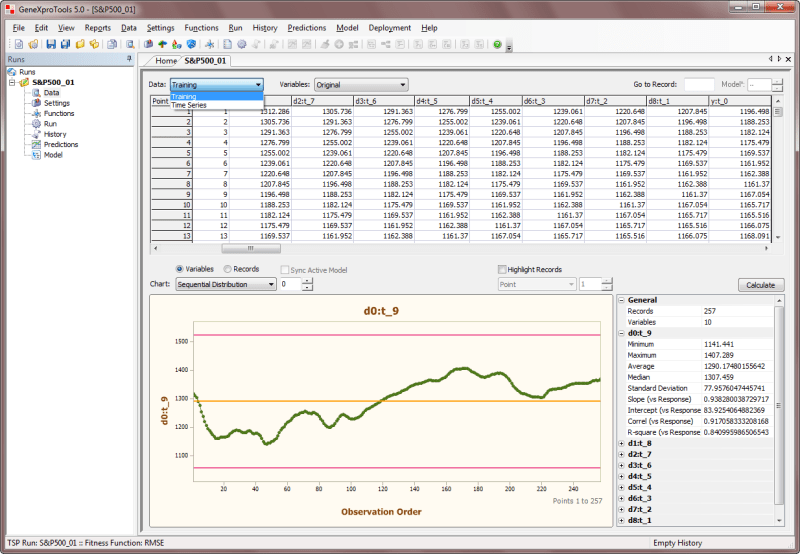Collapse the d0:t_9 statistics group
This screenshot has width=800, height=554.
[621, 333]
